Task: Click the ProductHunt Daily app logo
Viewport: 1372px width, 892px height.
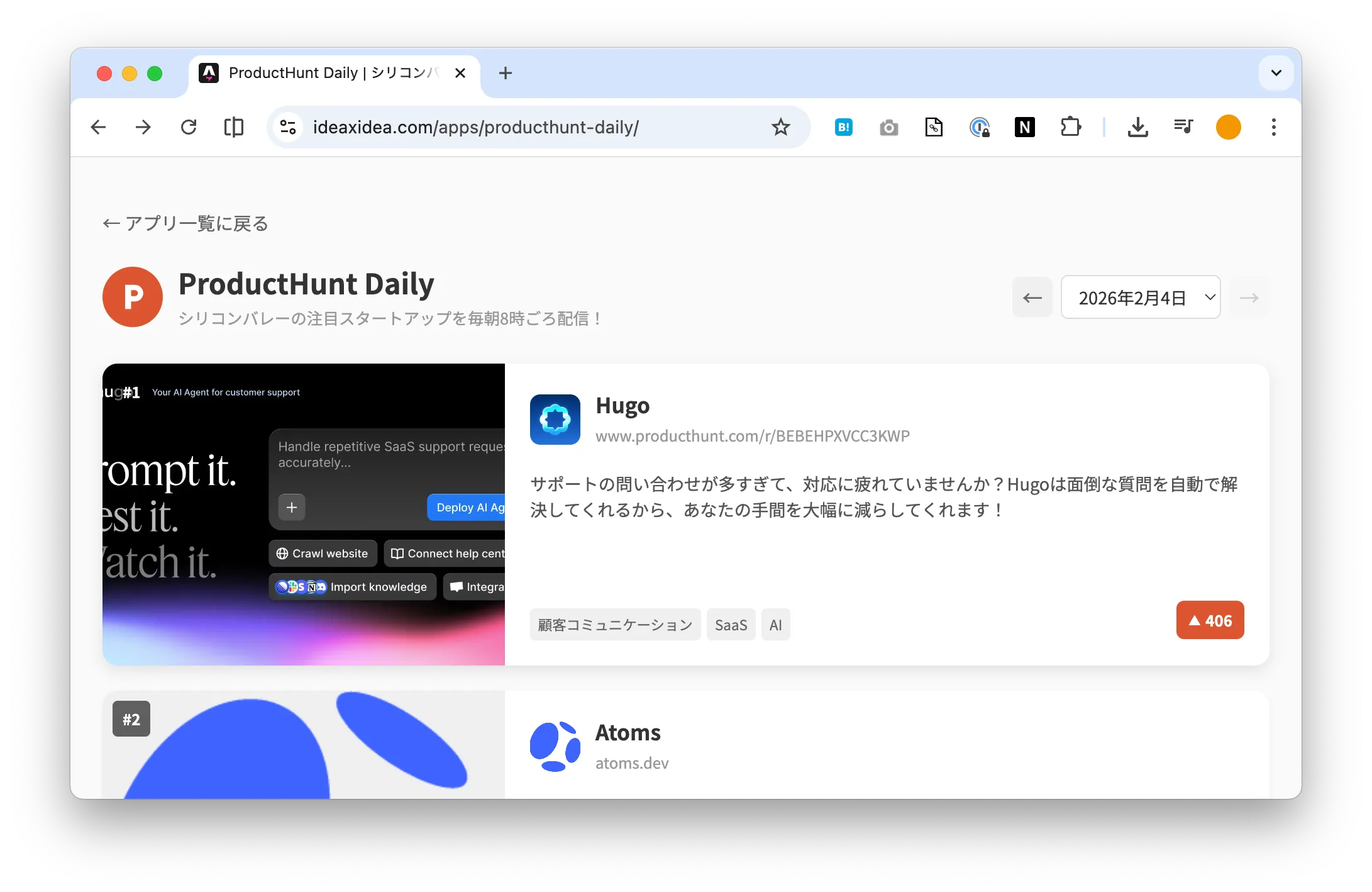Action: pos(132,297)
